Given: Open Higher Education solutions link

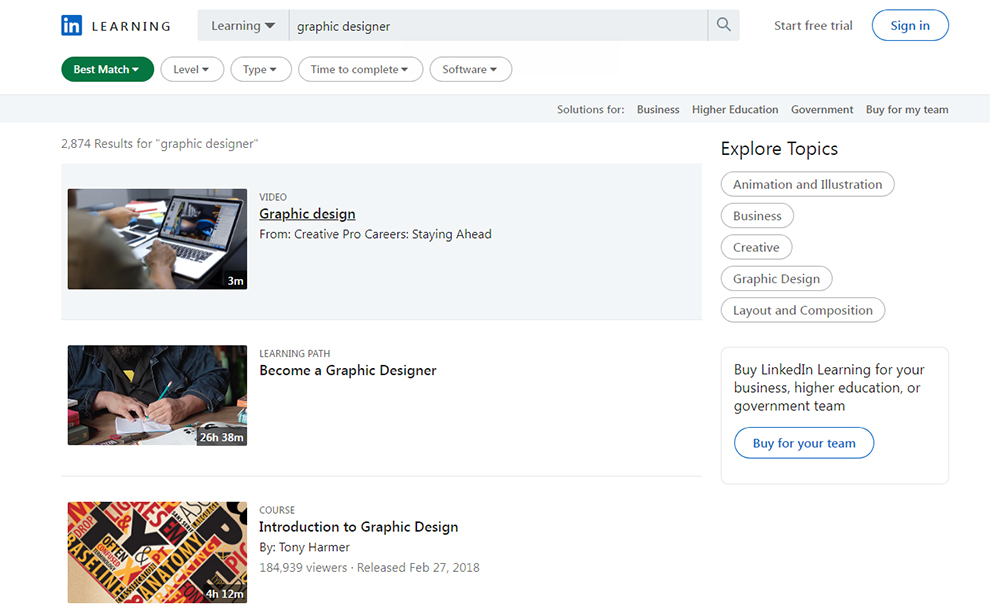Looking at the screenshot, I should point(735,109).
